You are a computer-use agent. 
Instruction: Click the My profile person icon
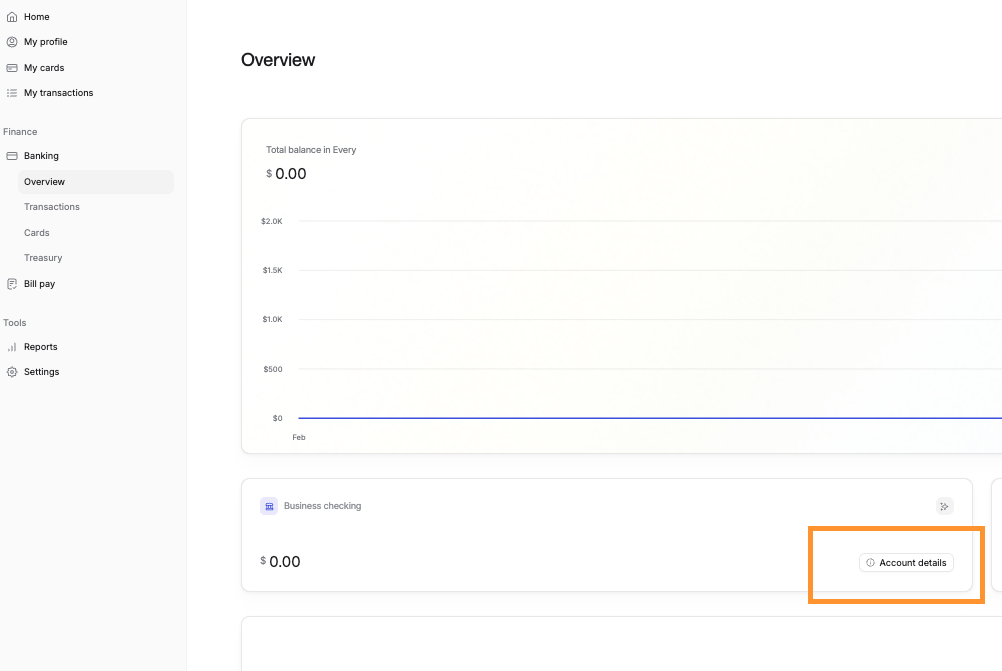(12, 42)
